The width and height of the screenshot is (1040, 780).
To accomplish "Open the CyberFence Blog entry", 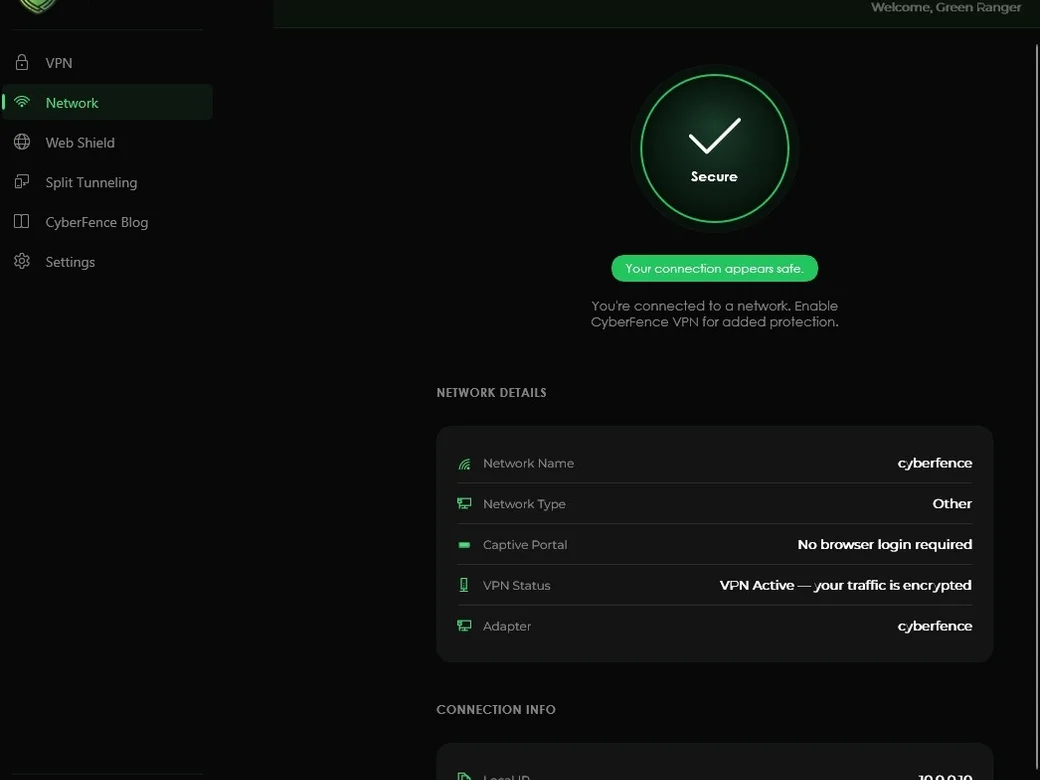I will (107, 222).
